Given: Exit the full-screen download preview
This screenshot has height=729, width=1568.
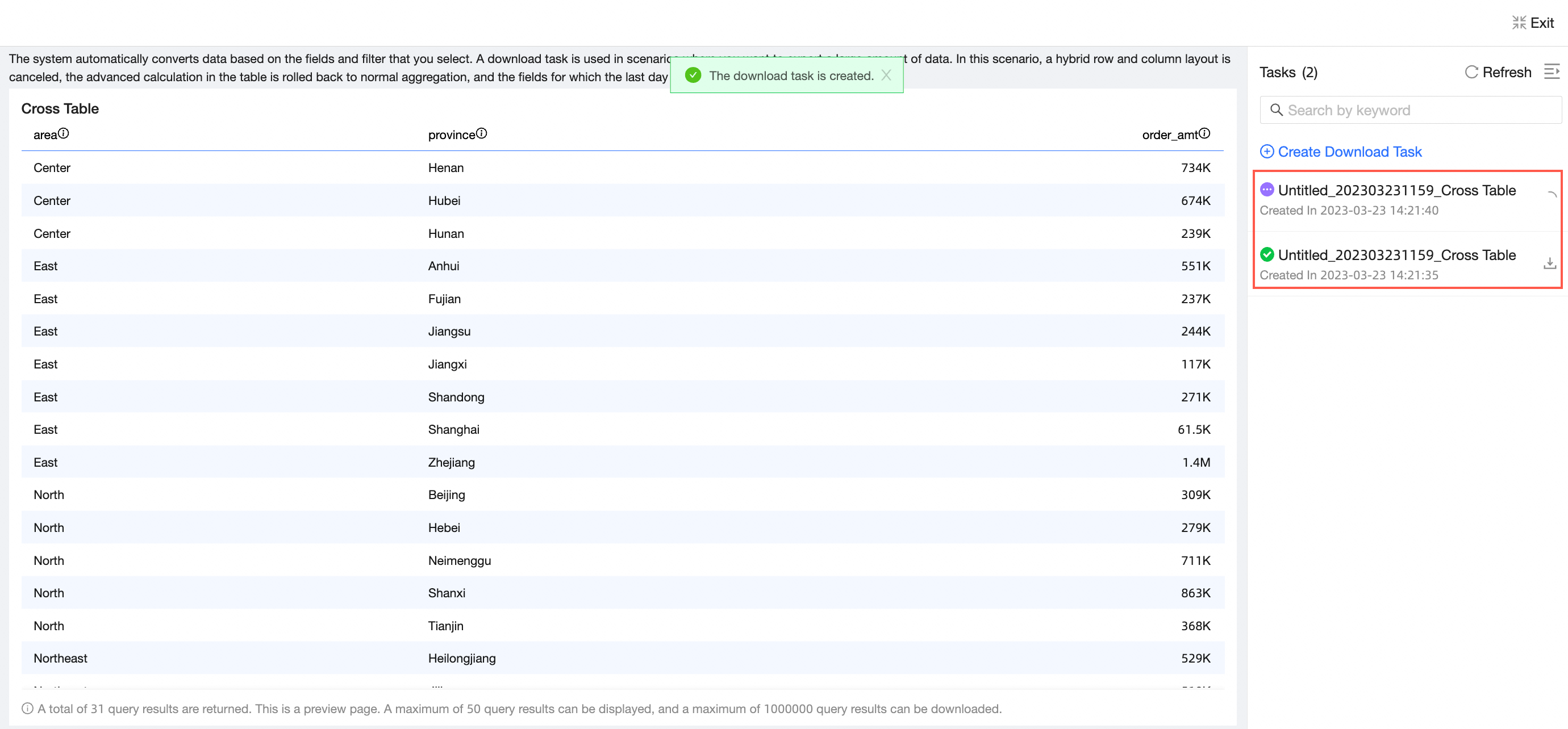Looking at the screenshot, I should pos(1533,23).
